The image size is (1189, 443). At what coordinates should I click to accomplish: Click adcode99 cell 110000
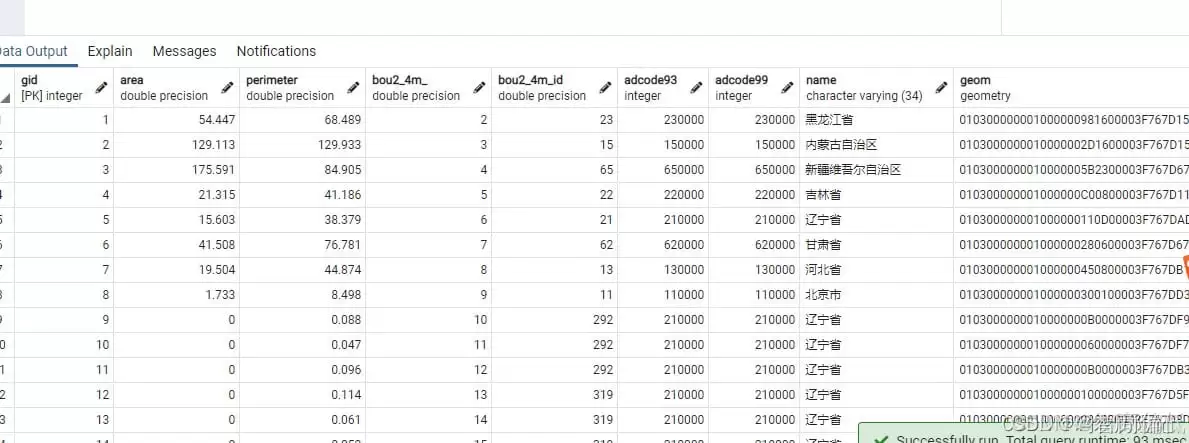754,295
